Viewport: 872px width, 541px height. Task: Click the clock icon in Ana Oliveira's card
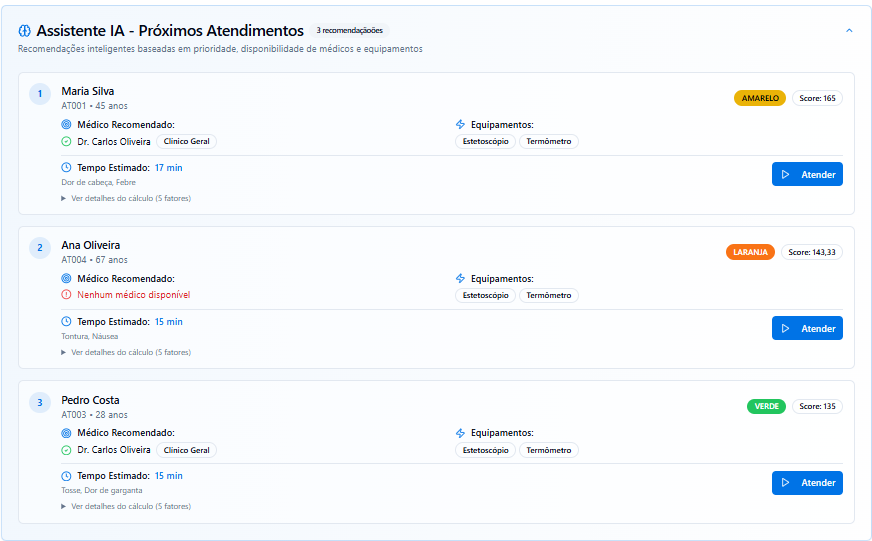point(67,322)
